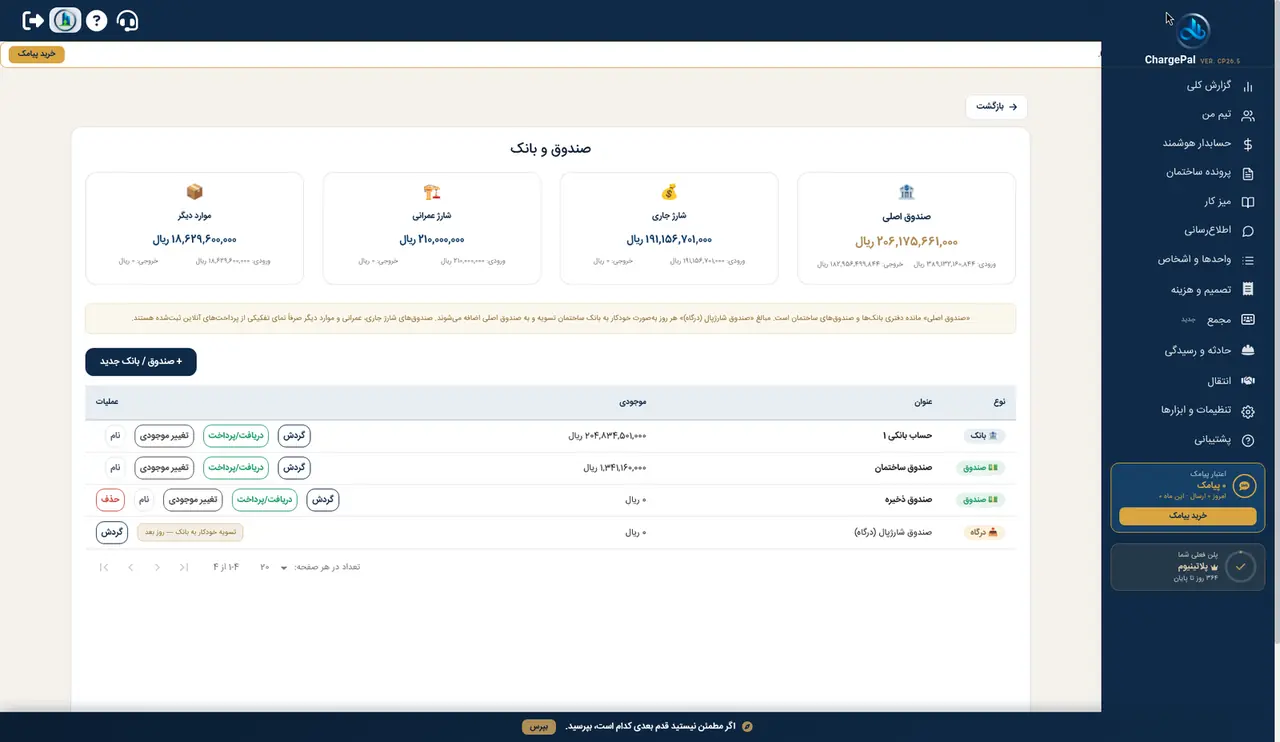Click تغییر موجودی for حساب بانکی 1
Image resolution: width=1280 pixels, height=742 pixels.
[165, 436]
